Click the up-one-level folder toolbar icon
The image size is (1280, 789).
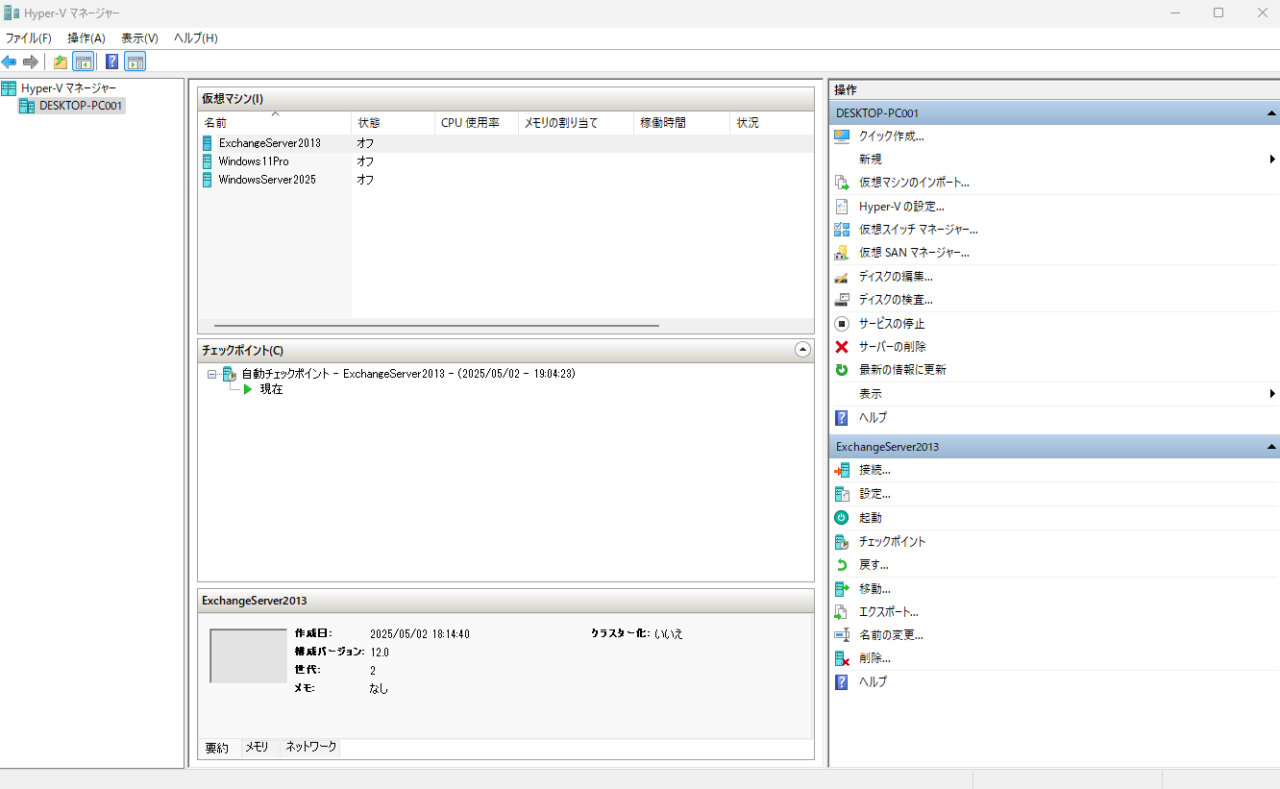coord(61,62)
